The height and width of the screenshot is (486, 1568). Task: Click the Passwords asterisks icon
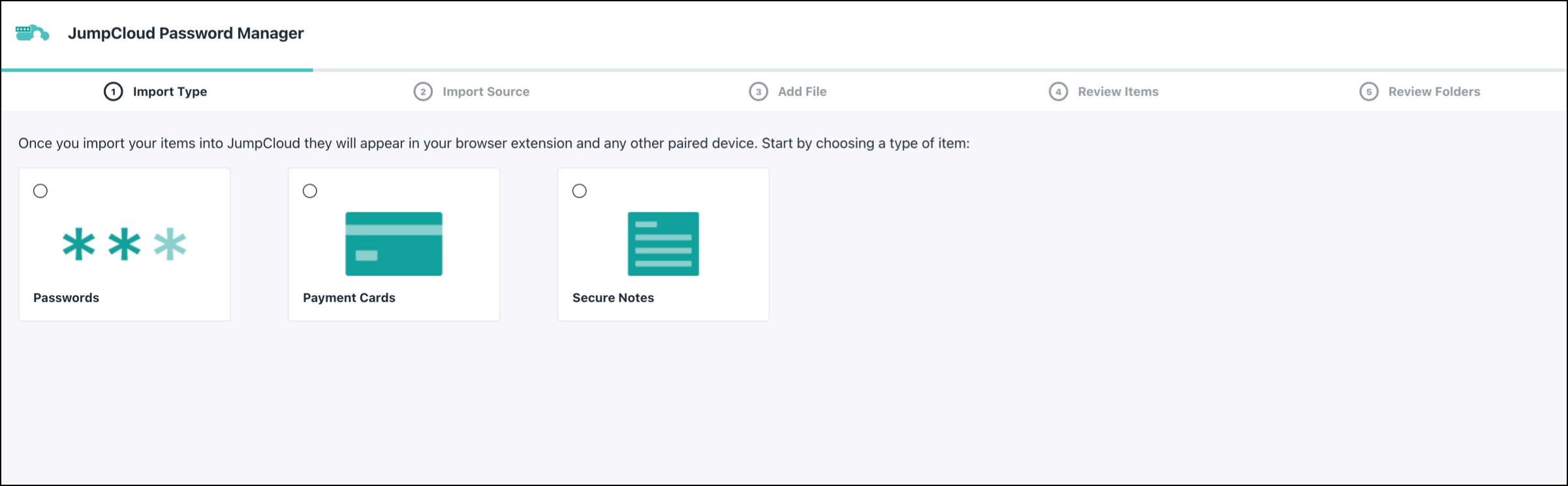(124, 244)
